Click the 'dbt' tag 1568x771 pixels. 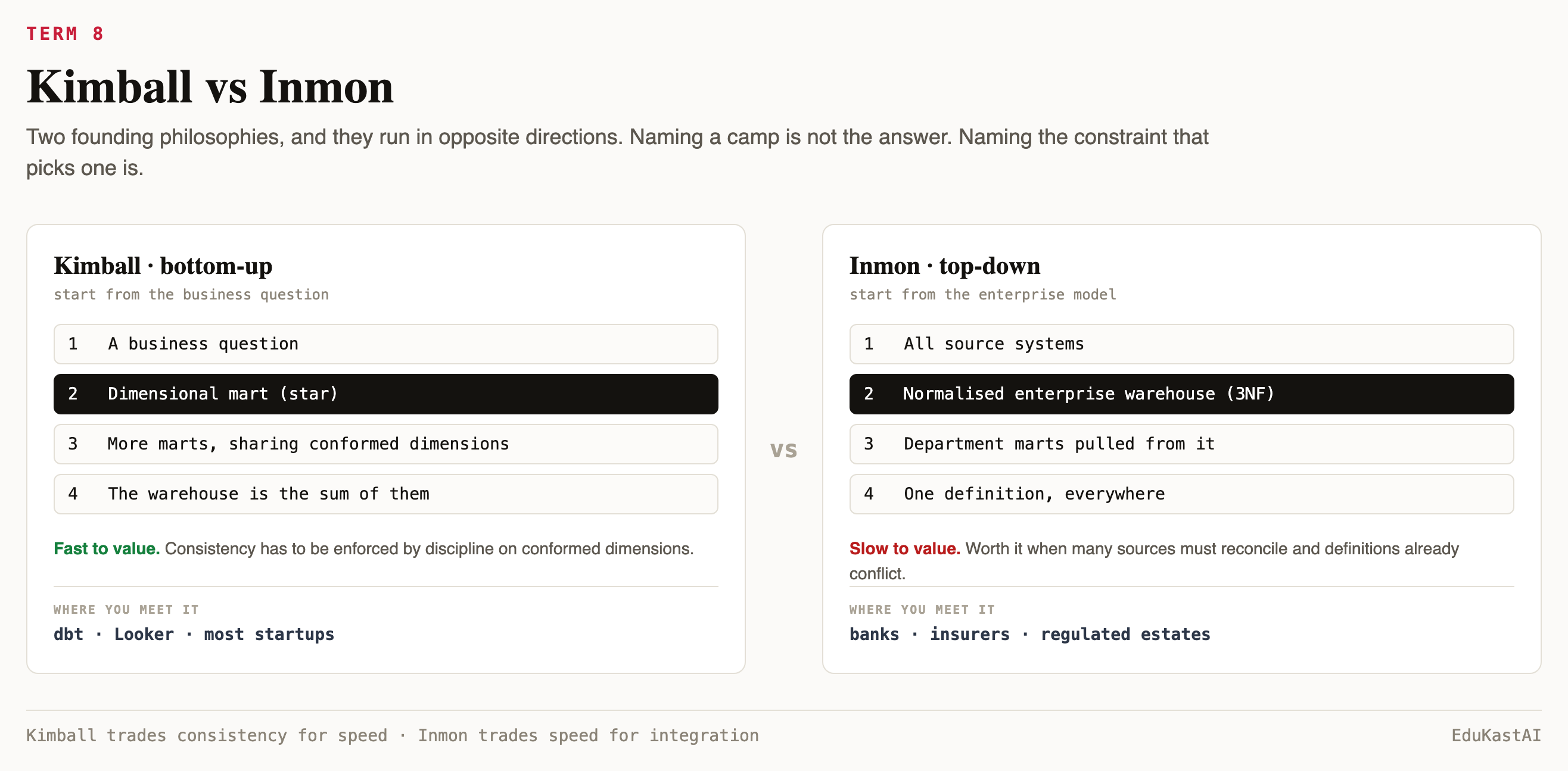tap(68, 634)
